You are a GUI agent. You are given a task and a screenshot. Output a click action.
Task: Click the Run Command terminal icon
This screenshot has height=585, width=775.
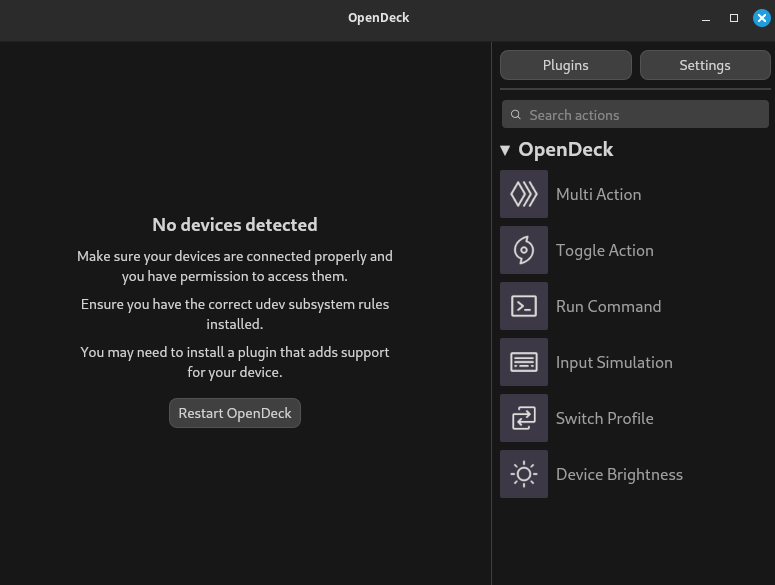click(x=524, y=306)
